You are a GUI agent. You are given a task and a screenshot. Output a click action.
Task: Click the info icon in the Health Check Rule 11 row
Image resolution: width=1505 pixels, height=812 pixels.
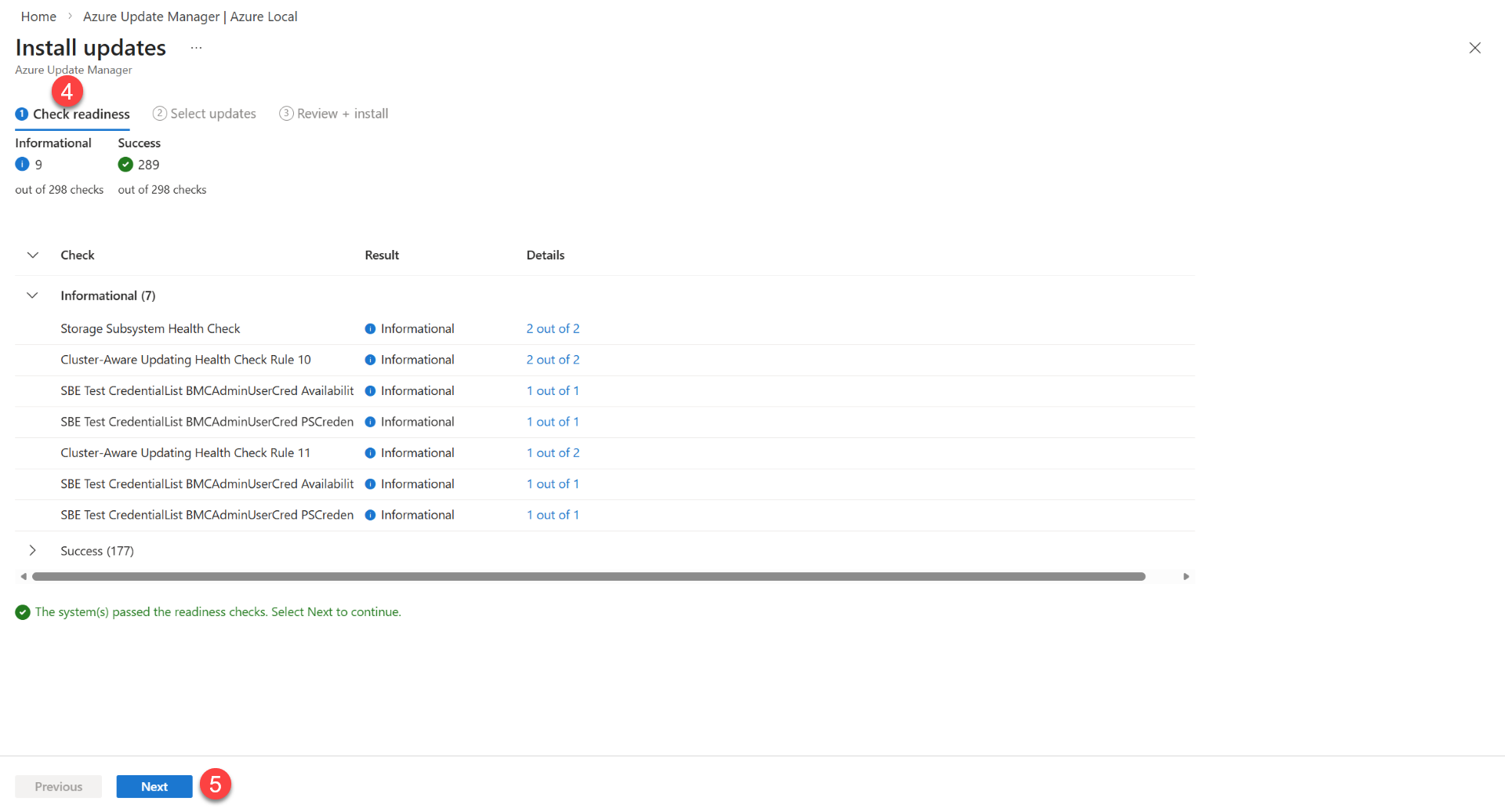click(370, 453)
